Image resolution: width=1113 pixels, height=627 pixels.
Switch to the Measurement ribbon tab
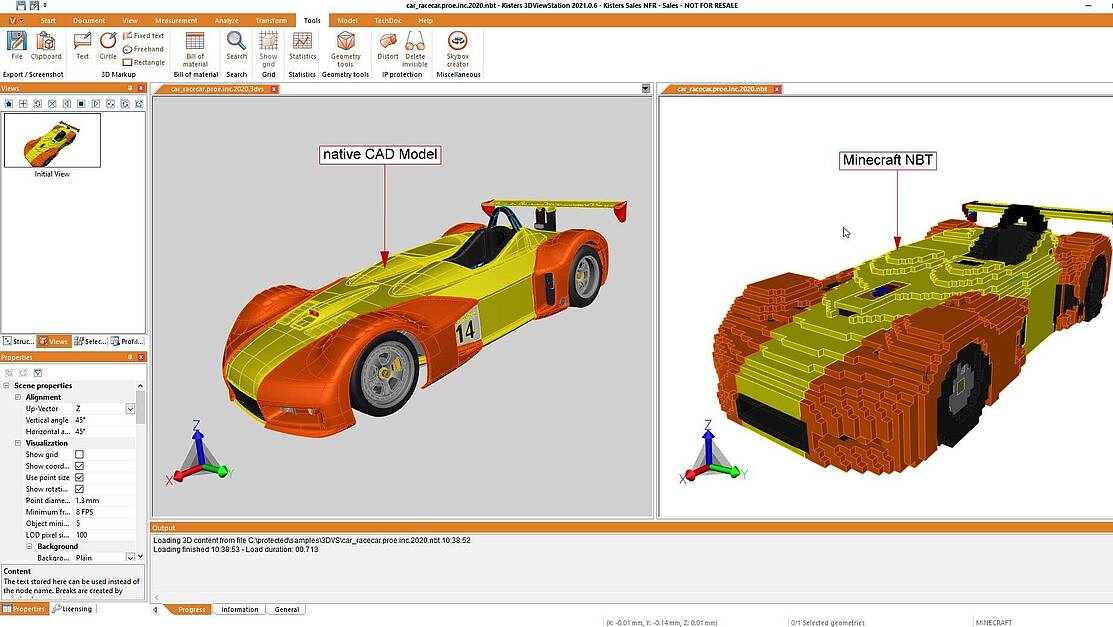(176, 21)
